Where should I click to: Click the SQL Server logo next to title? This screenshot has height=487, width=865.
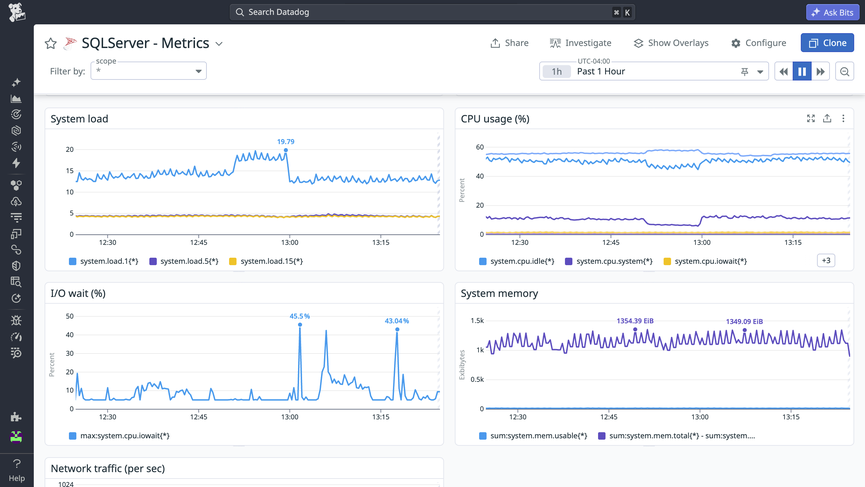click(70, 43)
